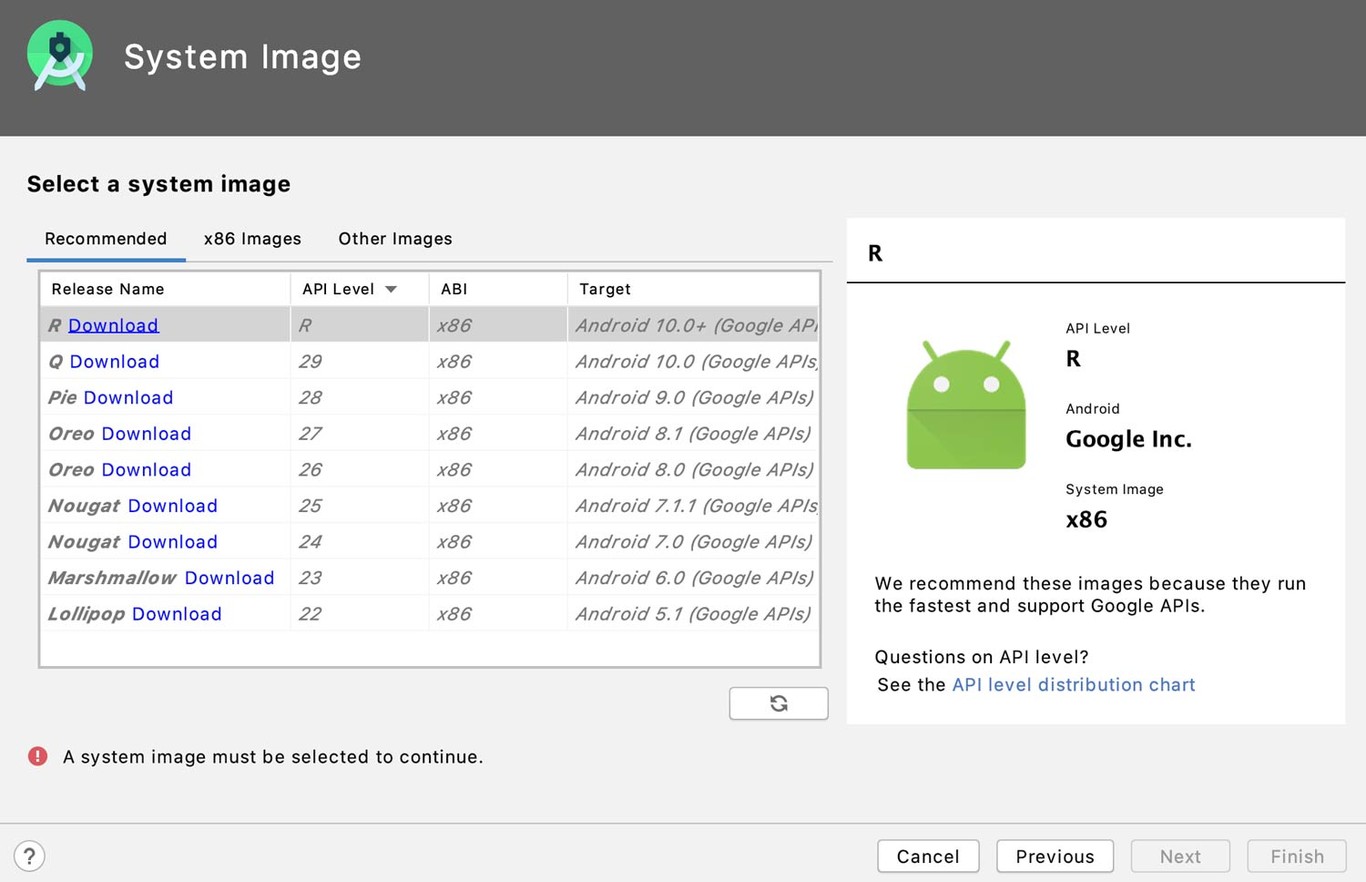Click the Cancel button

pos(928,856)
